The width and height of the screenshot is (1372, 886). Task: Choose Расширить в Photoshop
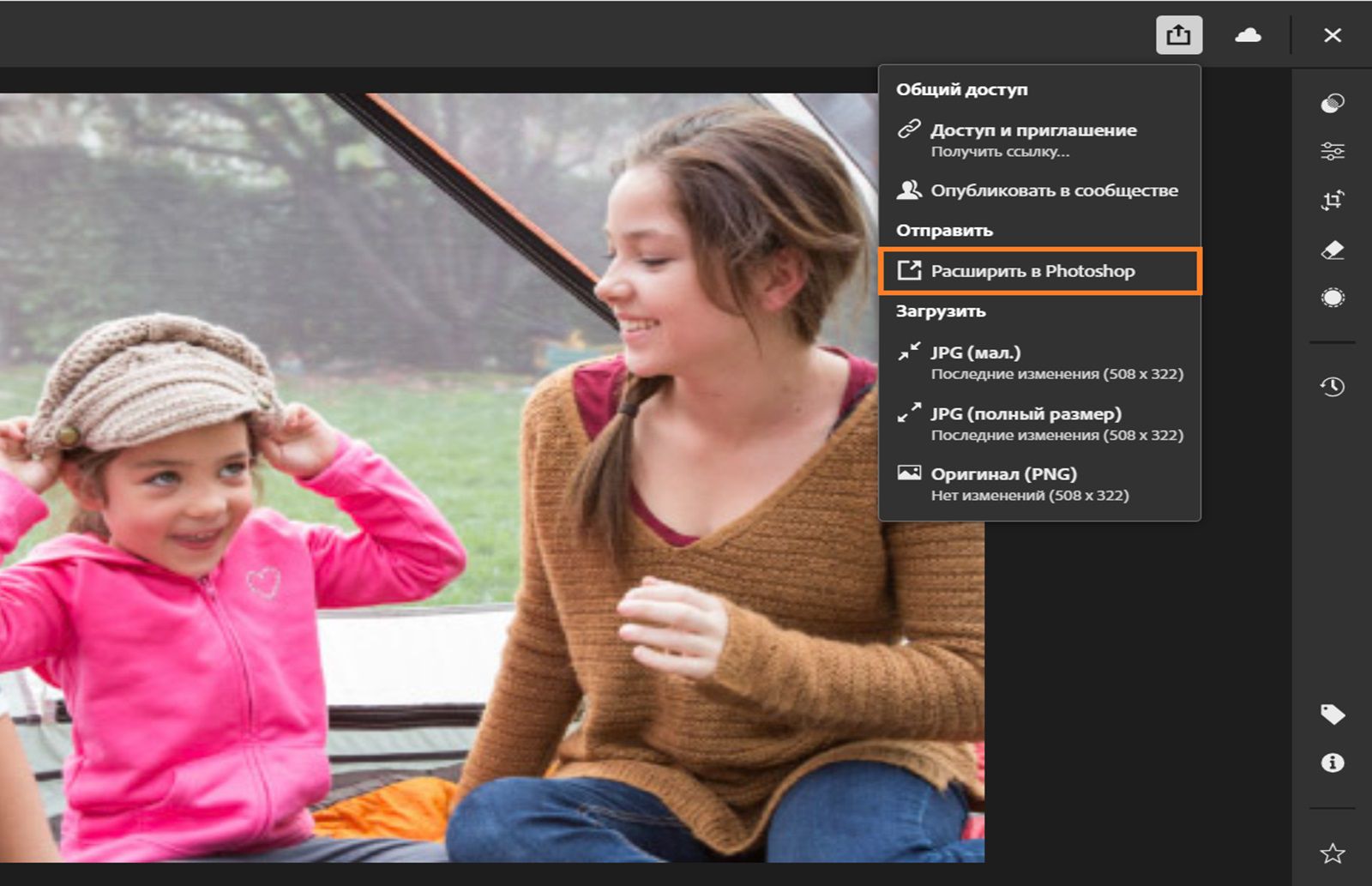tap(1032, 270)
